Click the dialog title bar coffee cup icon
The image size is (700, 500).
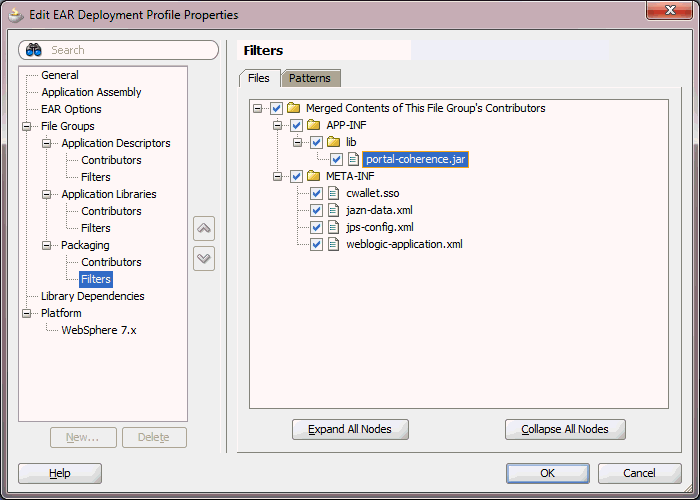click(x=16, y=15)
